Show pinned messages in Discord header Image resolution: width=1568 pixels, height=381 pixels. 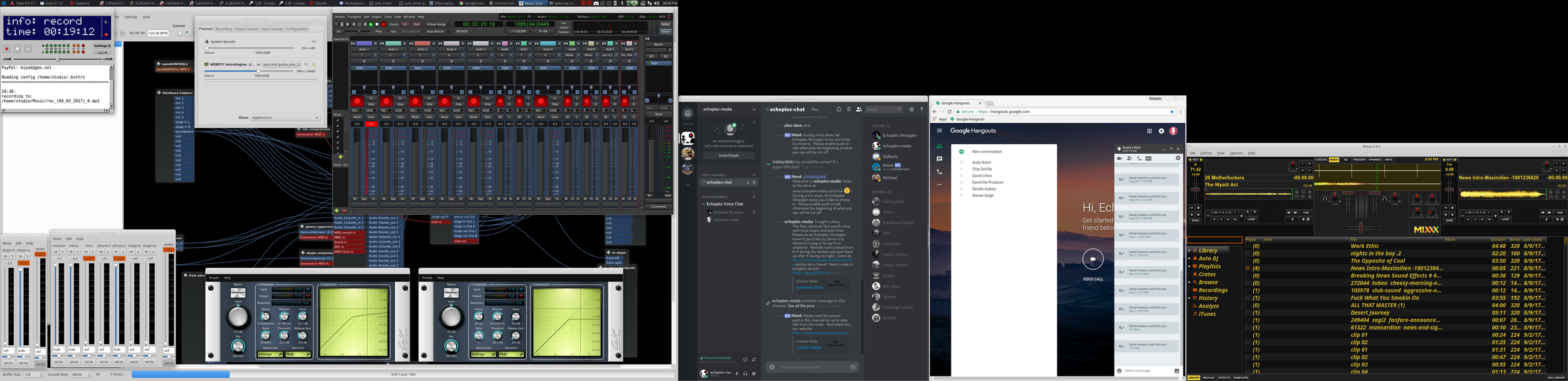pos(849,109)
